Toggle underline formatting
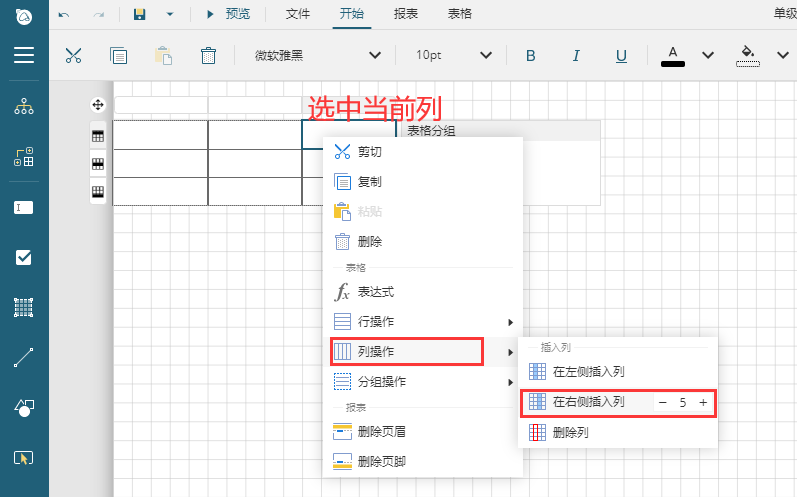Screen dimensions: 797x497 point(621,55)
